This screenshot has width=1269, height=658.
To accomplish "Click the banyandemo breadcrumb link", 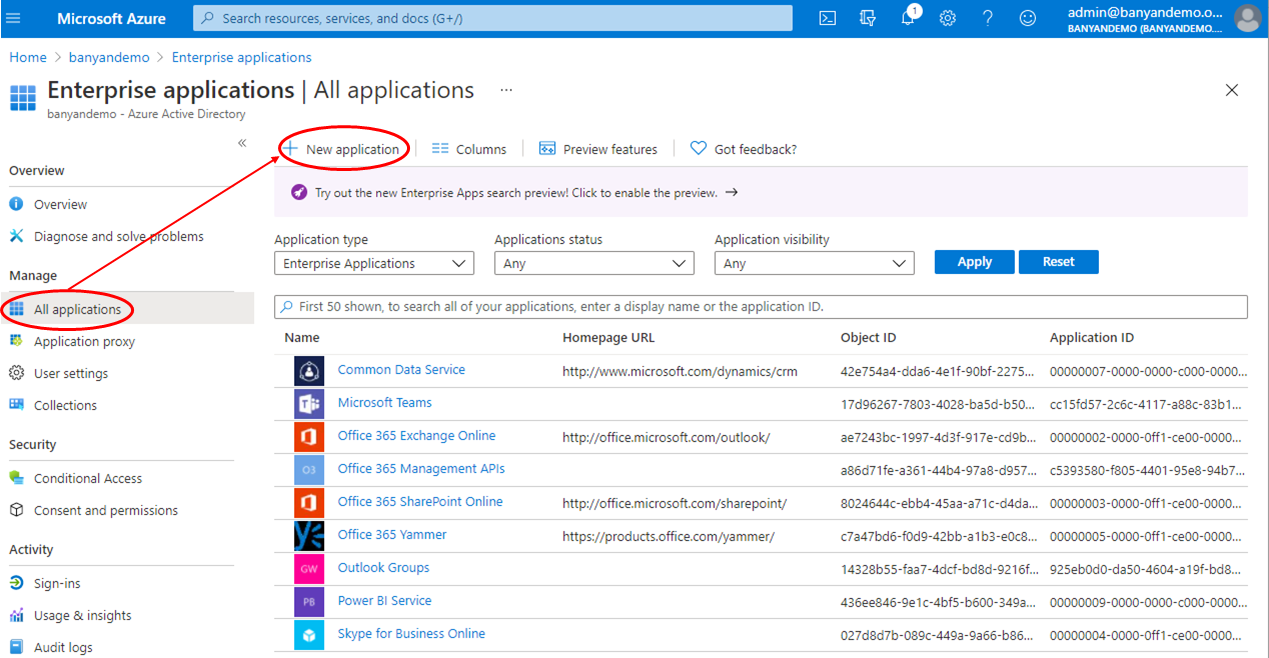I will pyautogui.click(x=108, y=57).
